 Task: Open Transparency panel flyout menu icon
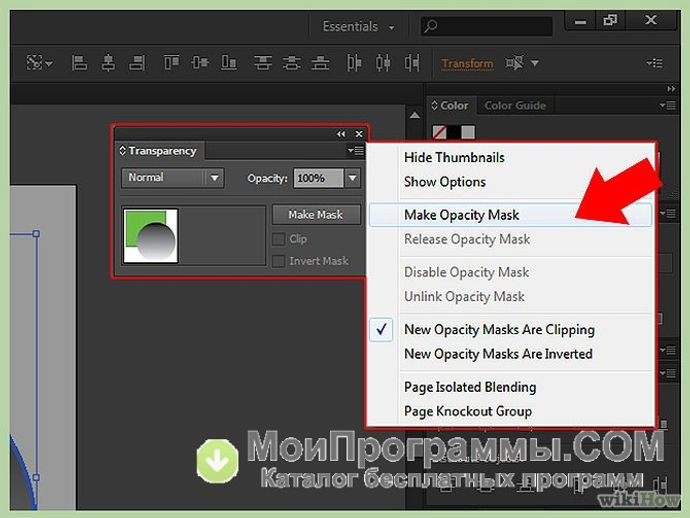point(356,151)
